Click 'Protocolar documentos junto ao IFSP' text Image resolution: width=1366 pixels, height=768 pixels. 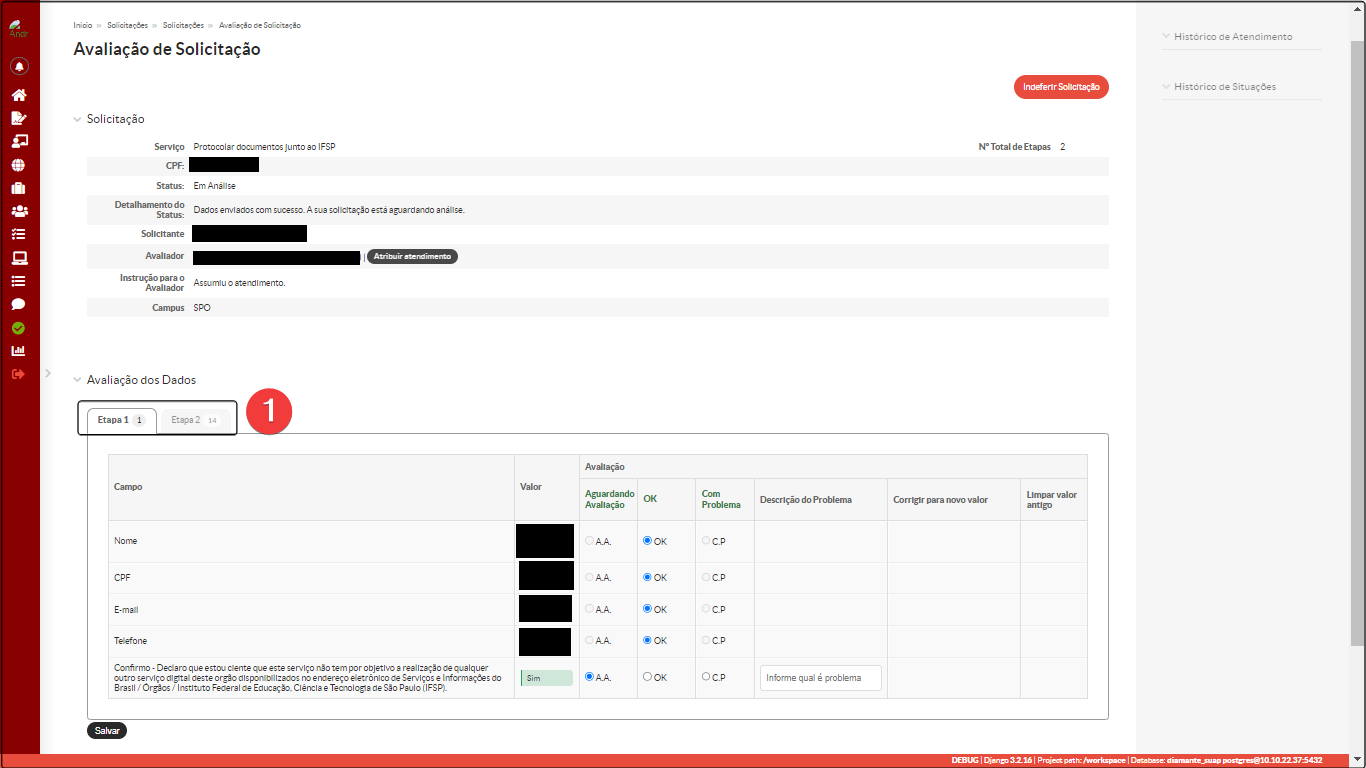[x=264, y=147]
